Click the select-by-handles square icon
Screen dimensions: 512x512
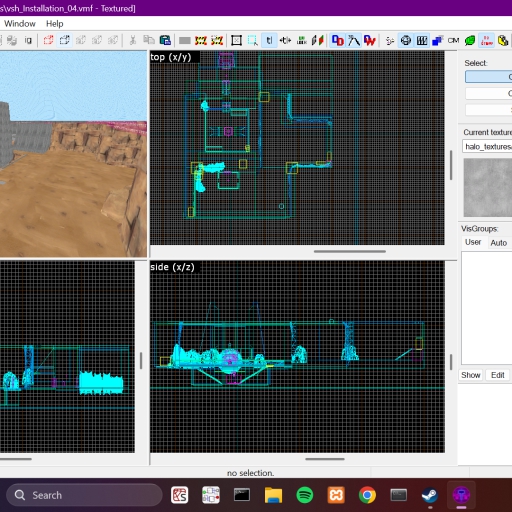[236, 40]
